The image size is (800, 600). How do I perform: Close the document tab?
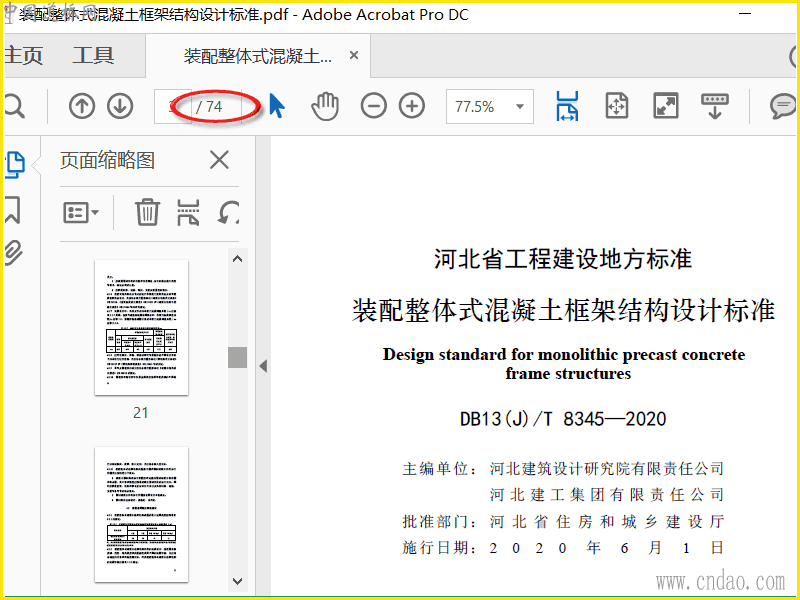[x=354, y=55]
